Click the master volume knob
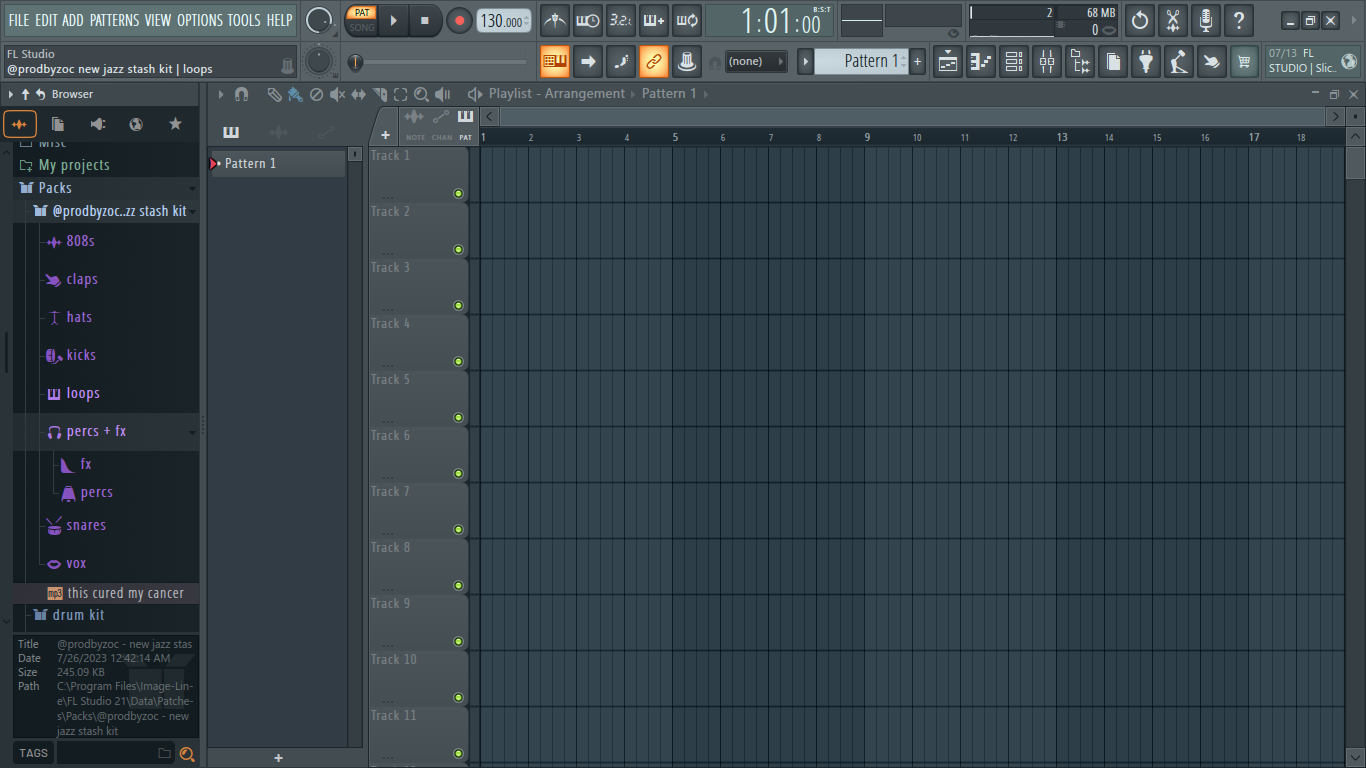The width and height of the screenshot is (1366, 768). click(319, 20)
